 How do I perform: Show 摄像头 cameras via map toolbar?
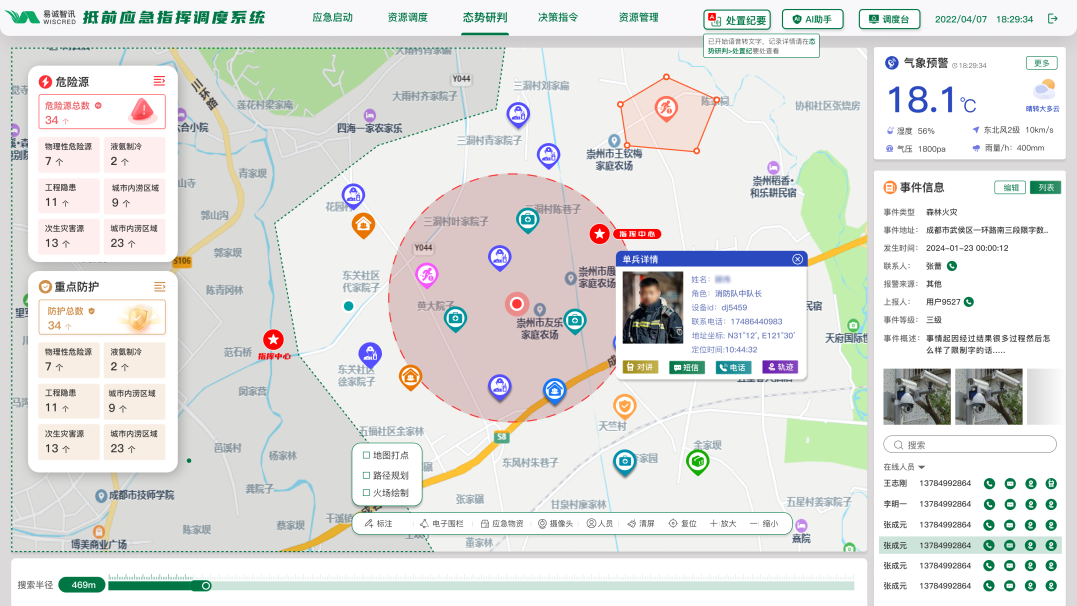555,524
